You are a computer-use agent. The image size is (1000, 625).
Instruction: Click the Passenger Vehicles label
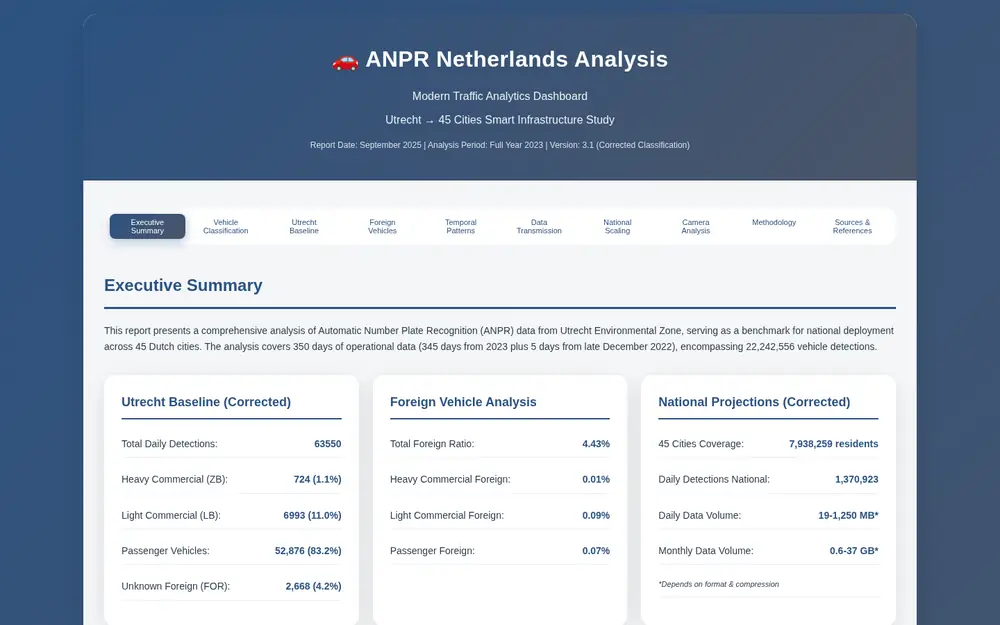165,550
